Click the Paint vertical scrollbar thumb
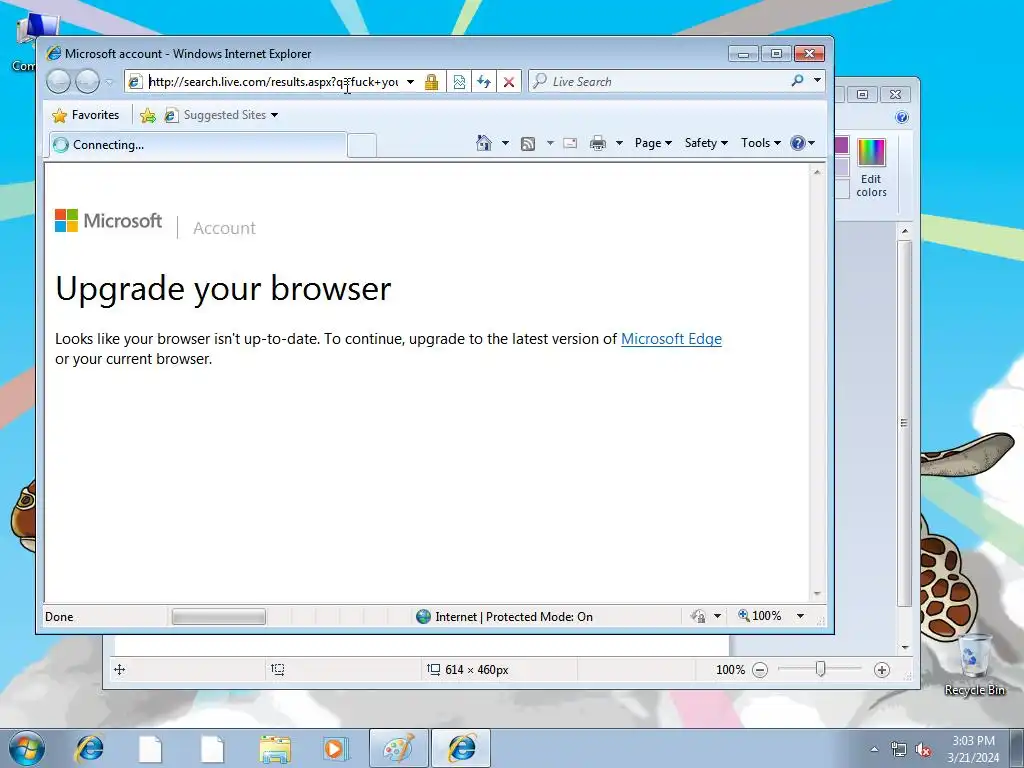This screenshot has width=1024, height=768. [904, 423]
